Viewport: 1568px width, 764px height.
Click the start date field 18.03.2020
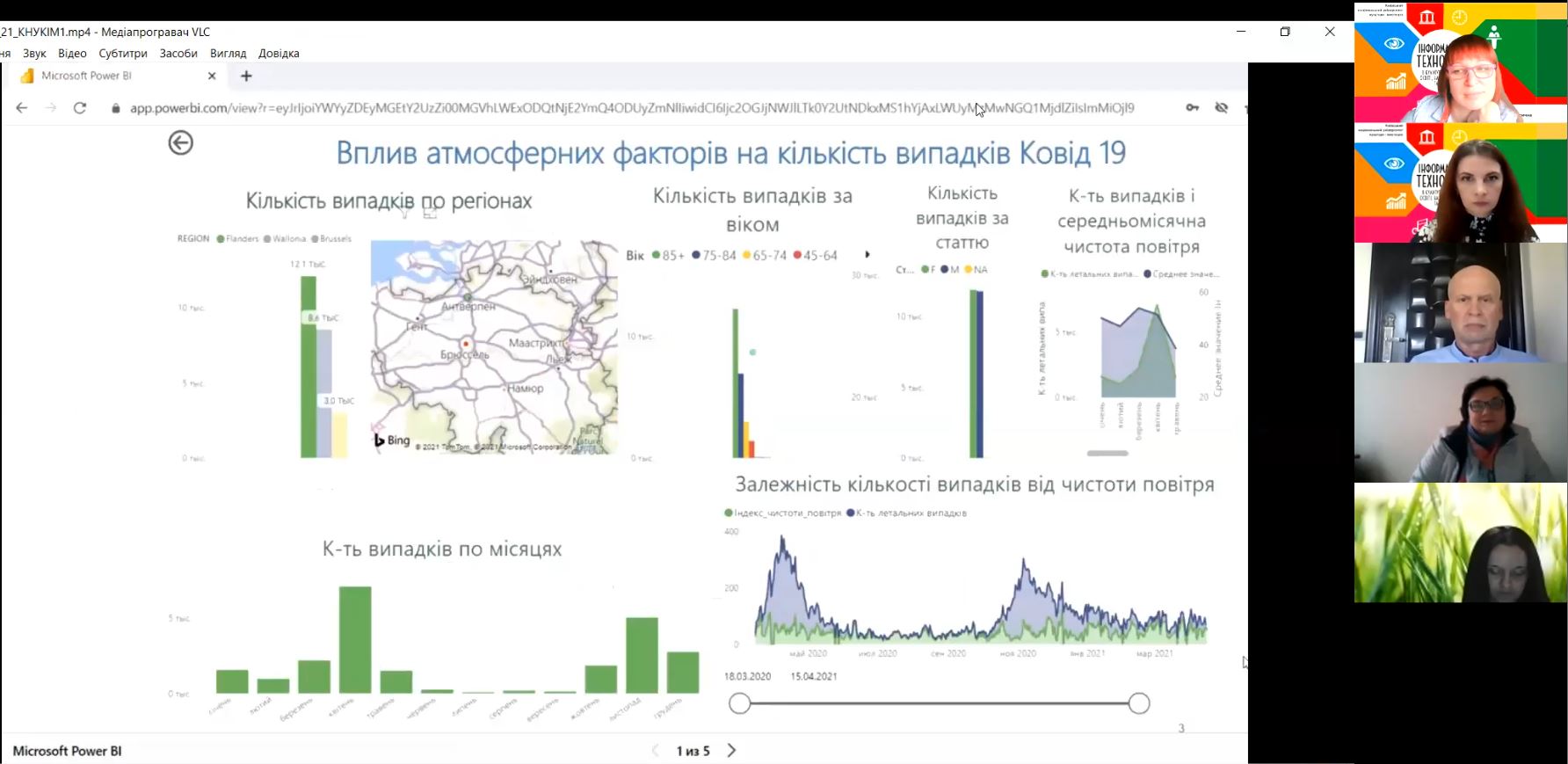coord(747,676)
